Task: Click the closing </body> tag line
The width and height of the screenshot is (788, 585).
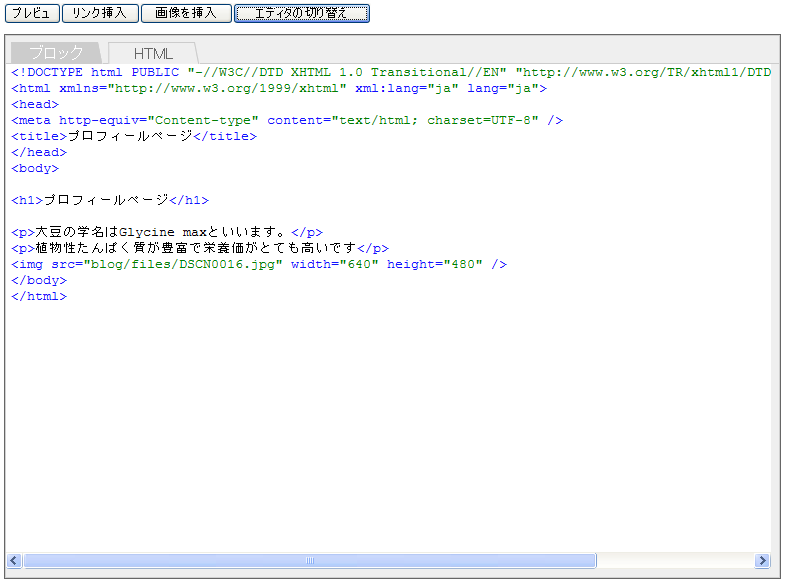Action: (x=39, y=280)
